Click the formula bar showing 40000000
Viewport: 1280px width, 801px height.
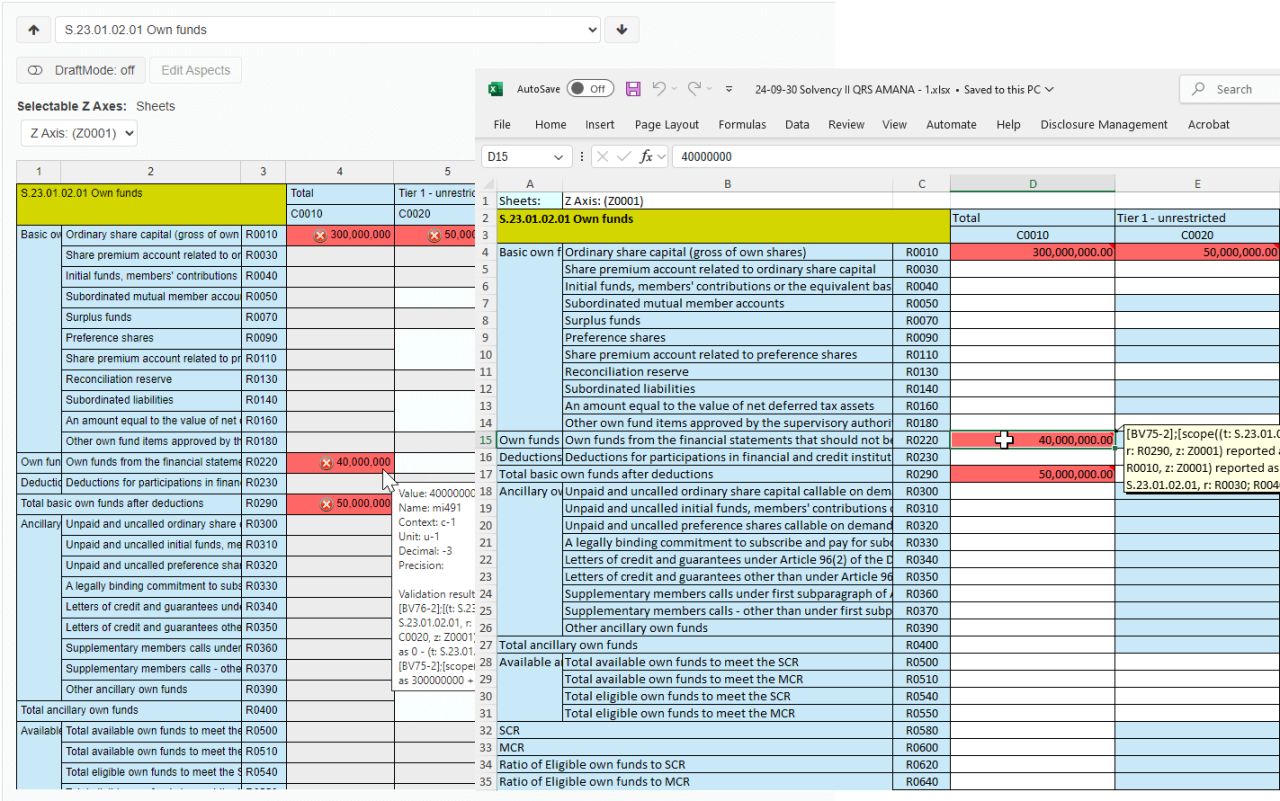pyautogui.click(x=975, y=157)
